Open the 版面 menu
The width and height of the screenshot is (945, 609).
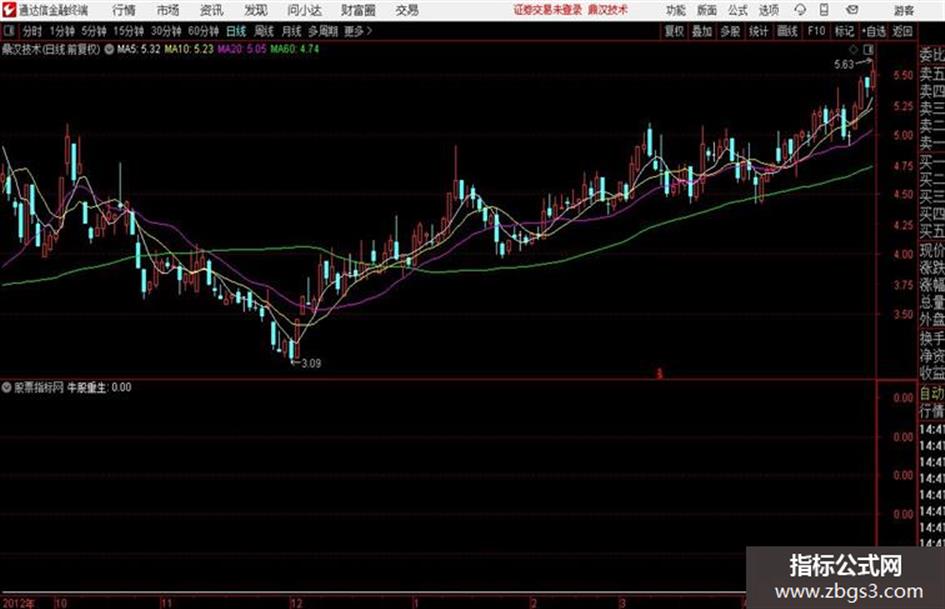click(707, 10)
